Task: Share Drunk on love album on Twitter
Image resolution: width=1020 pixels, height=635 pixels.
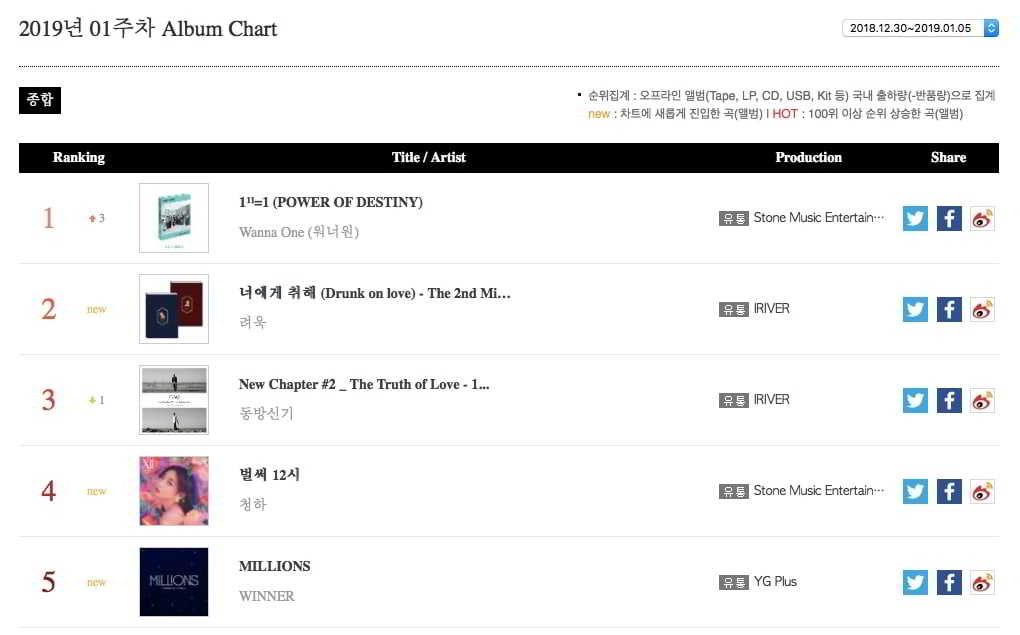Action: tap(915, 309)
